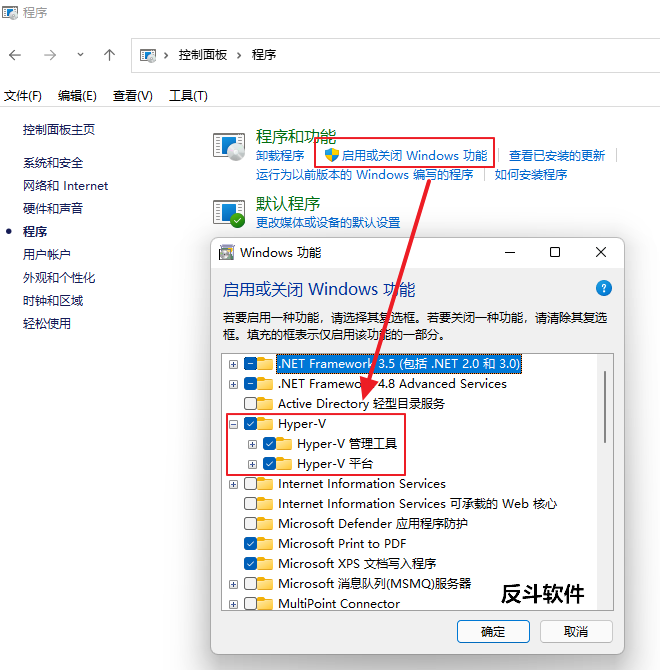Uncheck the Hyper-V checkbox
The height and width of the screenshot is (670, 660).
[x=250, y=424]
